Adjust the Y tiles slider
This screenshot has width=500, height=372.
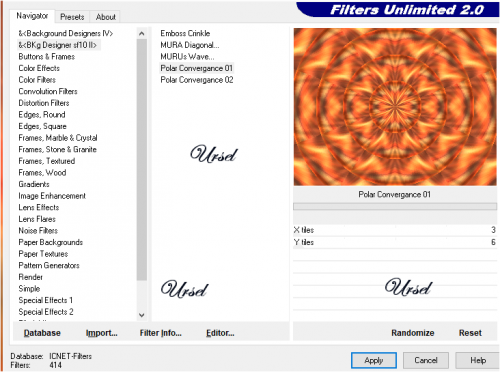395,242
